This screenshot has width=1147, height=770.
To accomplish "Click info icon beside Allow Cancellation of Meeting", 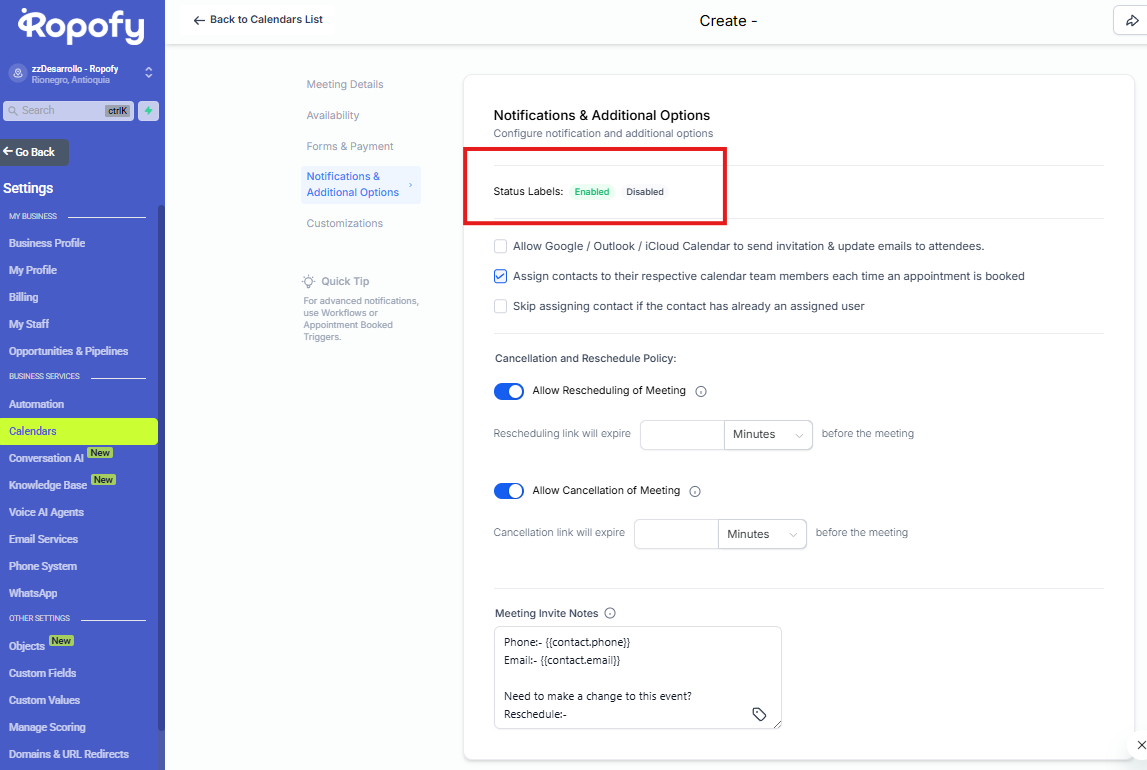I will point(695,492).
